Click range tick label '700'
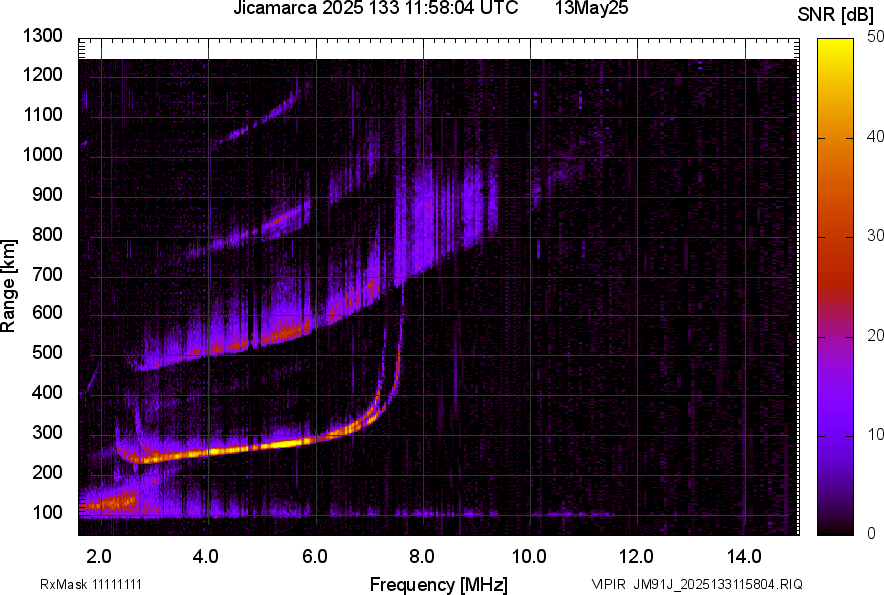Screen dimensions: 884x595 [x=47, y=274]
